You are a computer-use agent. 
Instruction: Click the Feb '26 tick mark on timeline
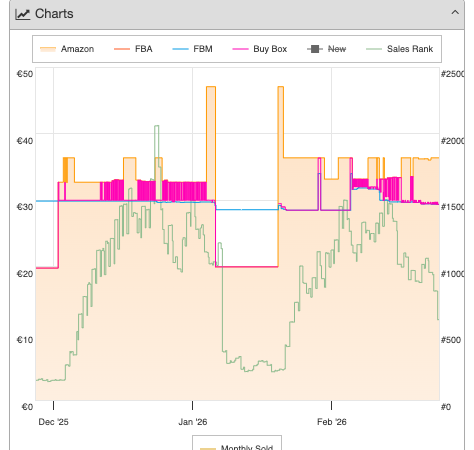coord(331,405)
